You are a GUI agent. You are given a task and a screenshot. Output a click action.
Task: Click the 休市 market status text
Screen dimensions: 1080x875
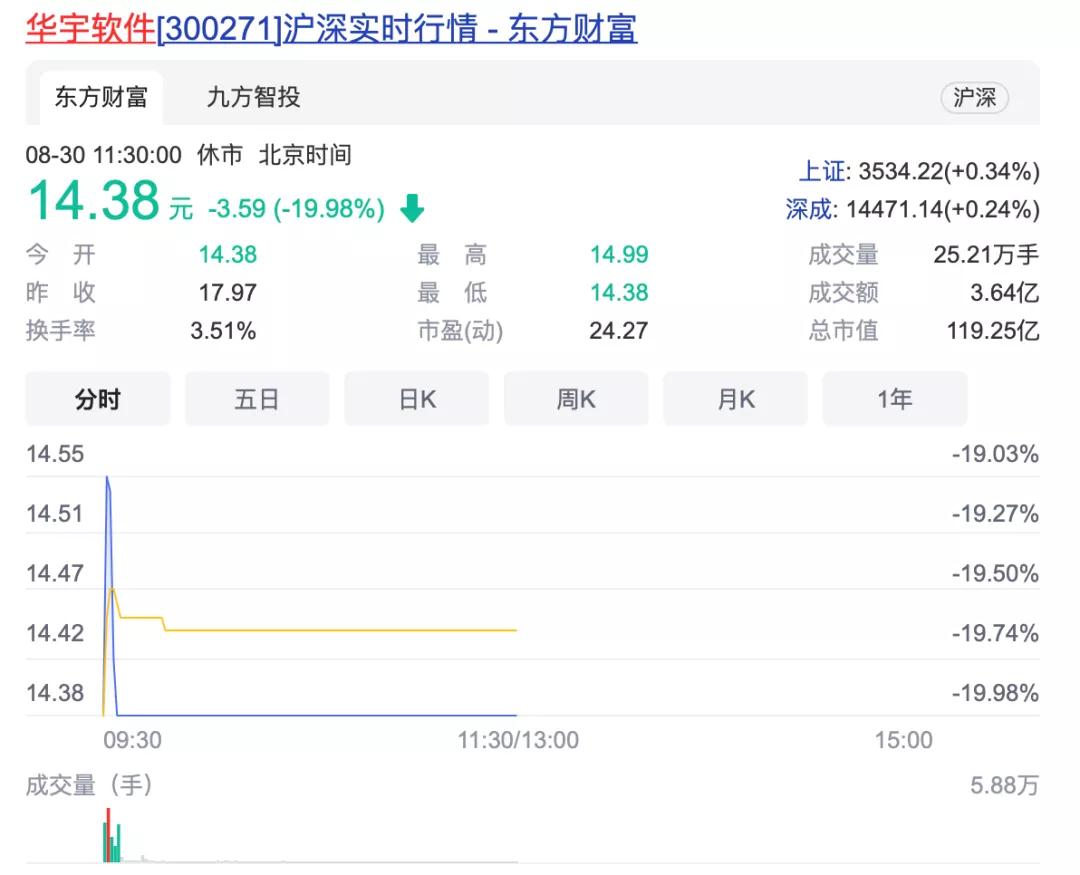click(220, 154)
